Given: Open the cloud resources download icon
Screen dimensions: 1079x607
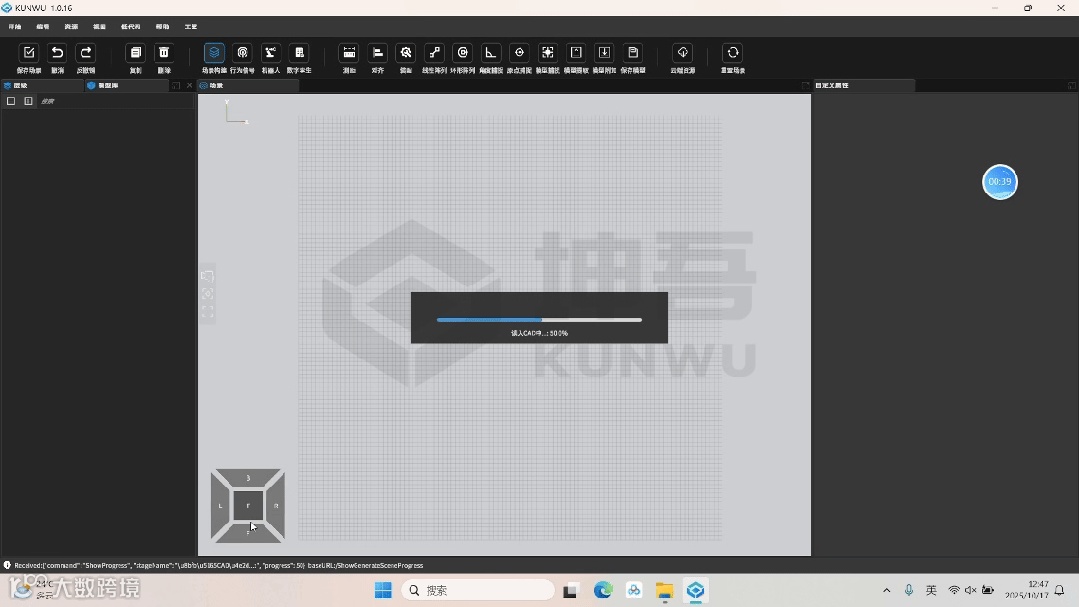Looking at the screenshot, I should point(683,53).
